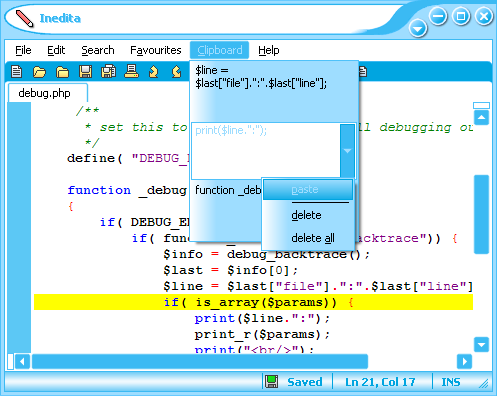Click the Save floppy disk icon
This screenshot has height=396, width=497.
[x=85, y=72]
